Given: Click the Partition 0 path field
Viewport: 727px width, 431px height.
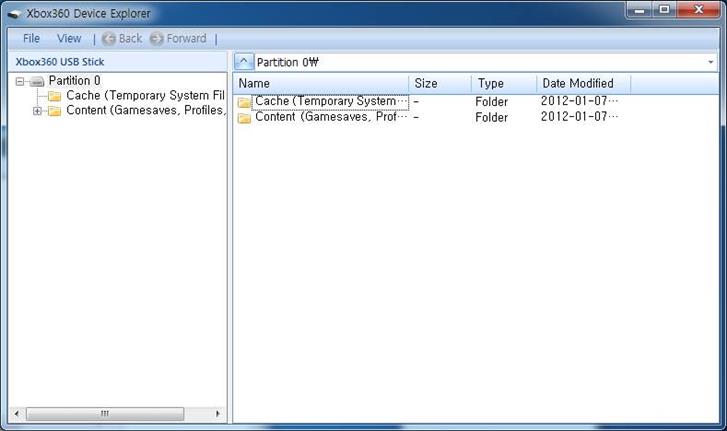Looking at the screenshot, I should pyautogui.click(x=480, y=62).
